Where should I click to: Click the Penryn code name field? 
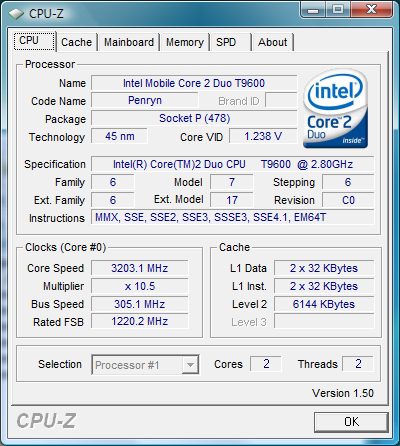point(145,100)
